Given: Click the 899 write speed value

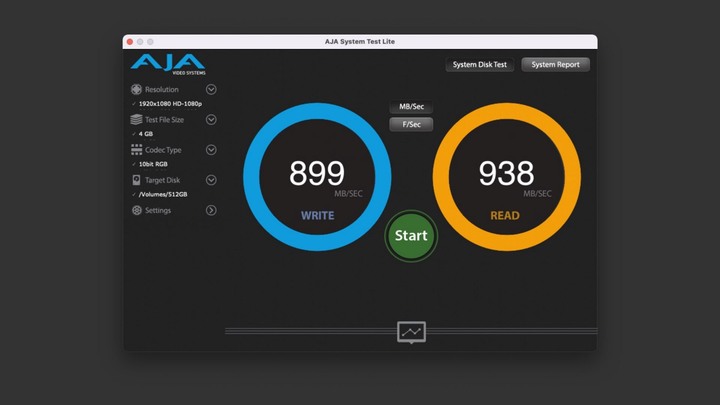Looking at the screenshot, I should (316, 174).
